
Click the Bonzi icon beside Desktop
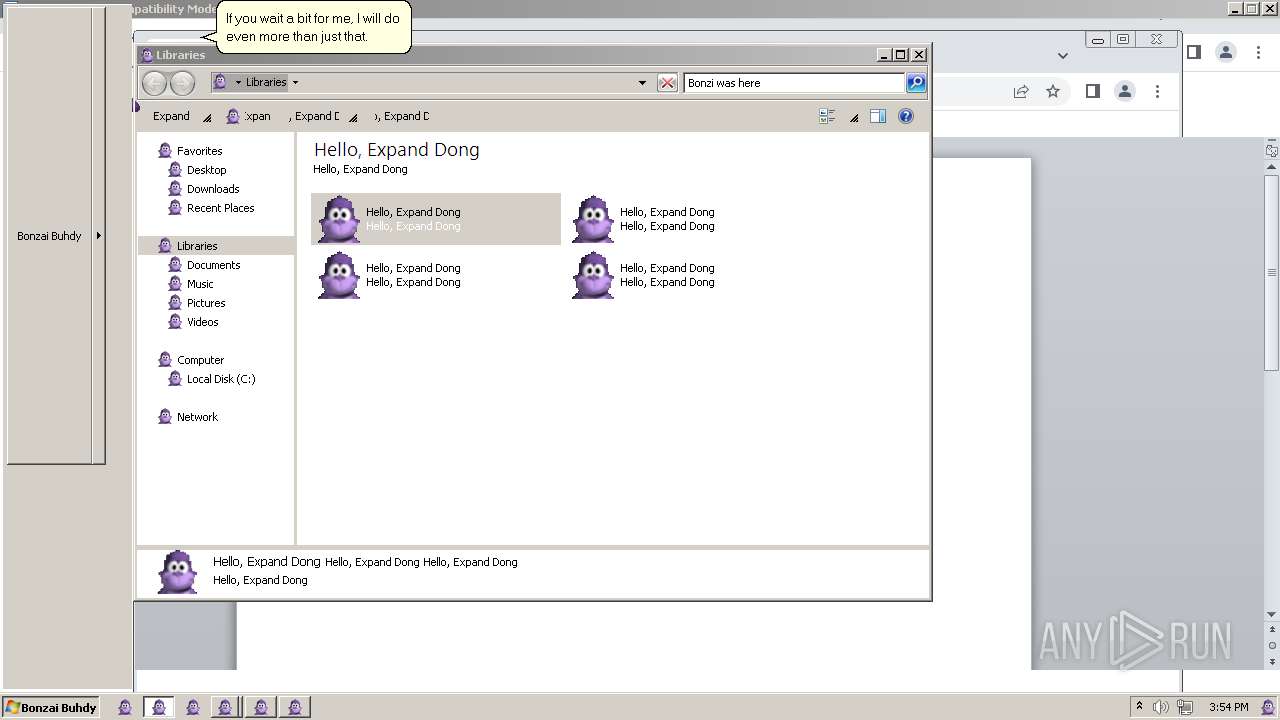pyautogui.click(x=175, y=170)
